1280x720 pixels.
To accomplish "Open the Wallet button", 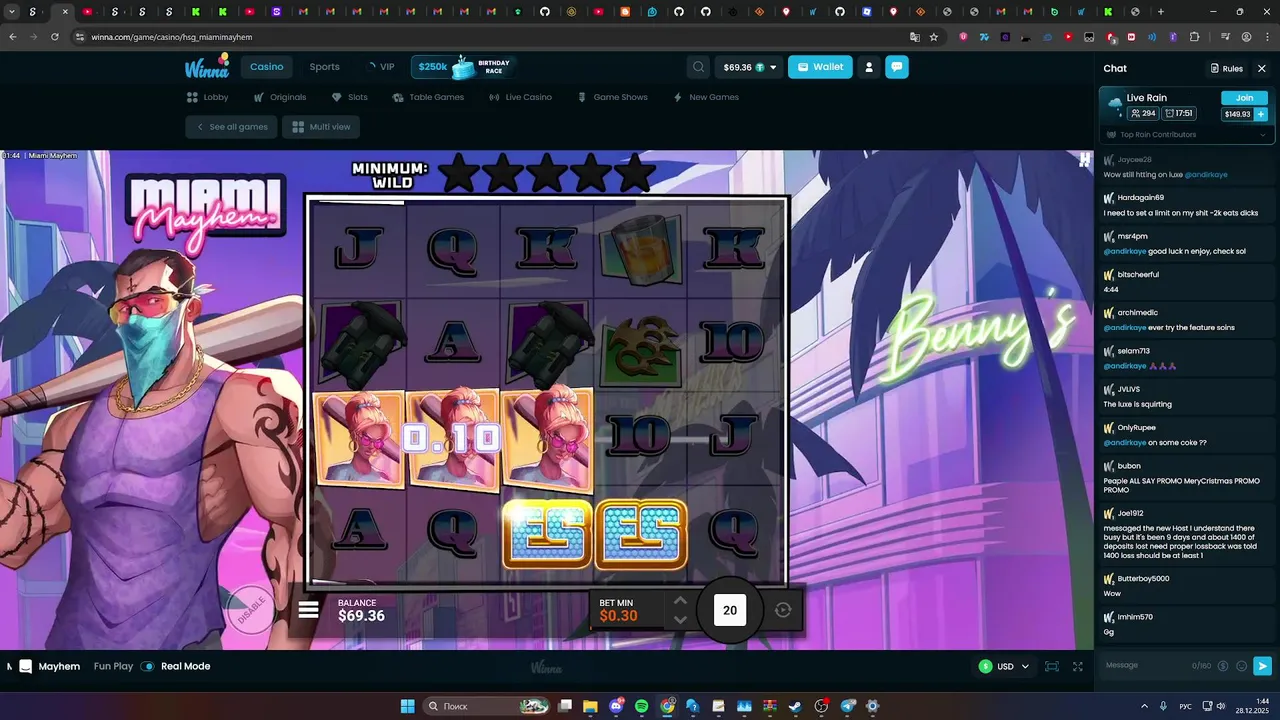I will point(820,67).
